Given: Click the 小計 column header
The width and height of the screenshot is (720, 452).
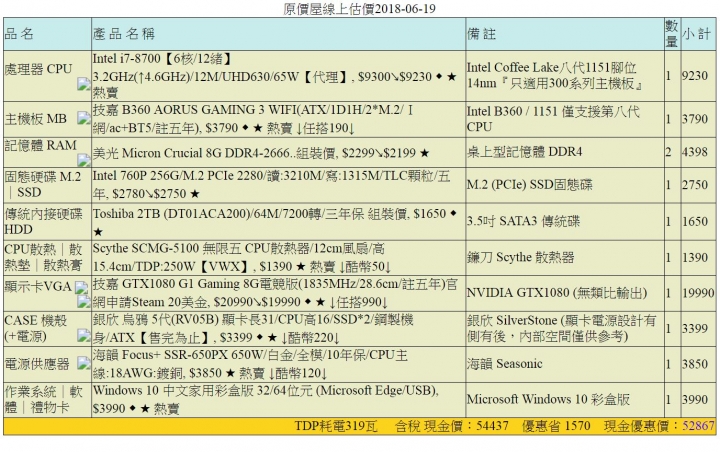Looking at the screenshot, I should tap(697, 34).
